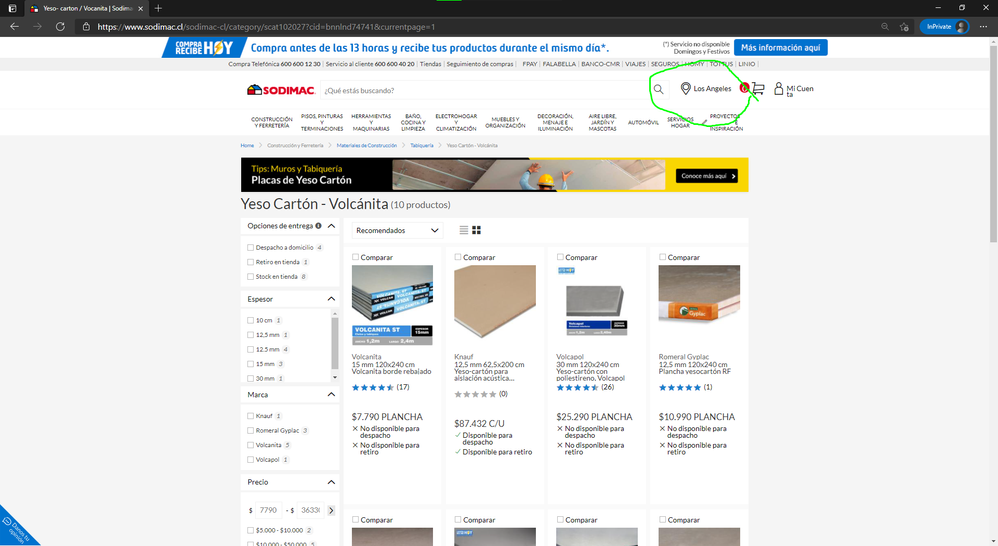The image size is (998, 546).
Task: Click the ¿Qué estás buscando? search field
Action: point(484,90)
